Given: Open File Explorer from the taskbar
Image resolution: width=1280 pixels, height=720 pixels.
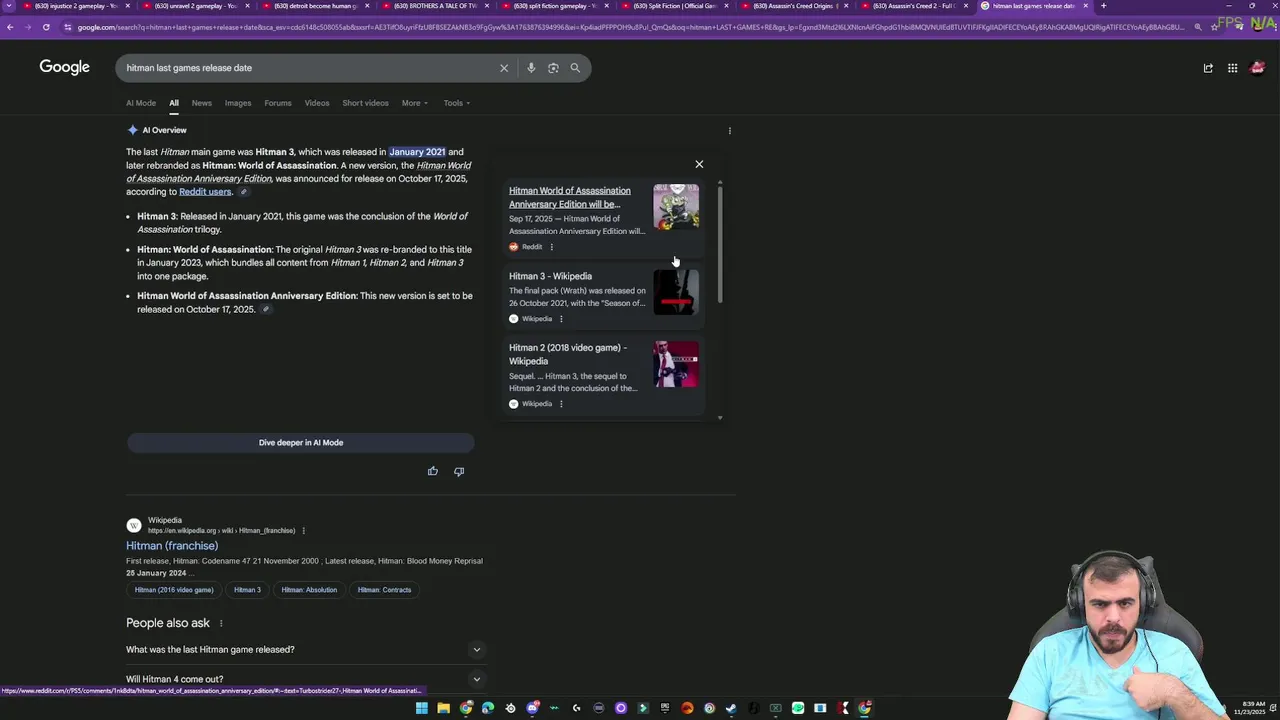Looking at the screenshot, I should (x=443, y=708).
